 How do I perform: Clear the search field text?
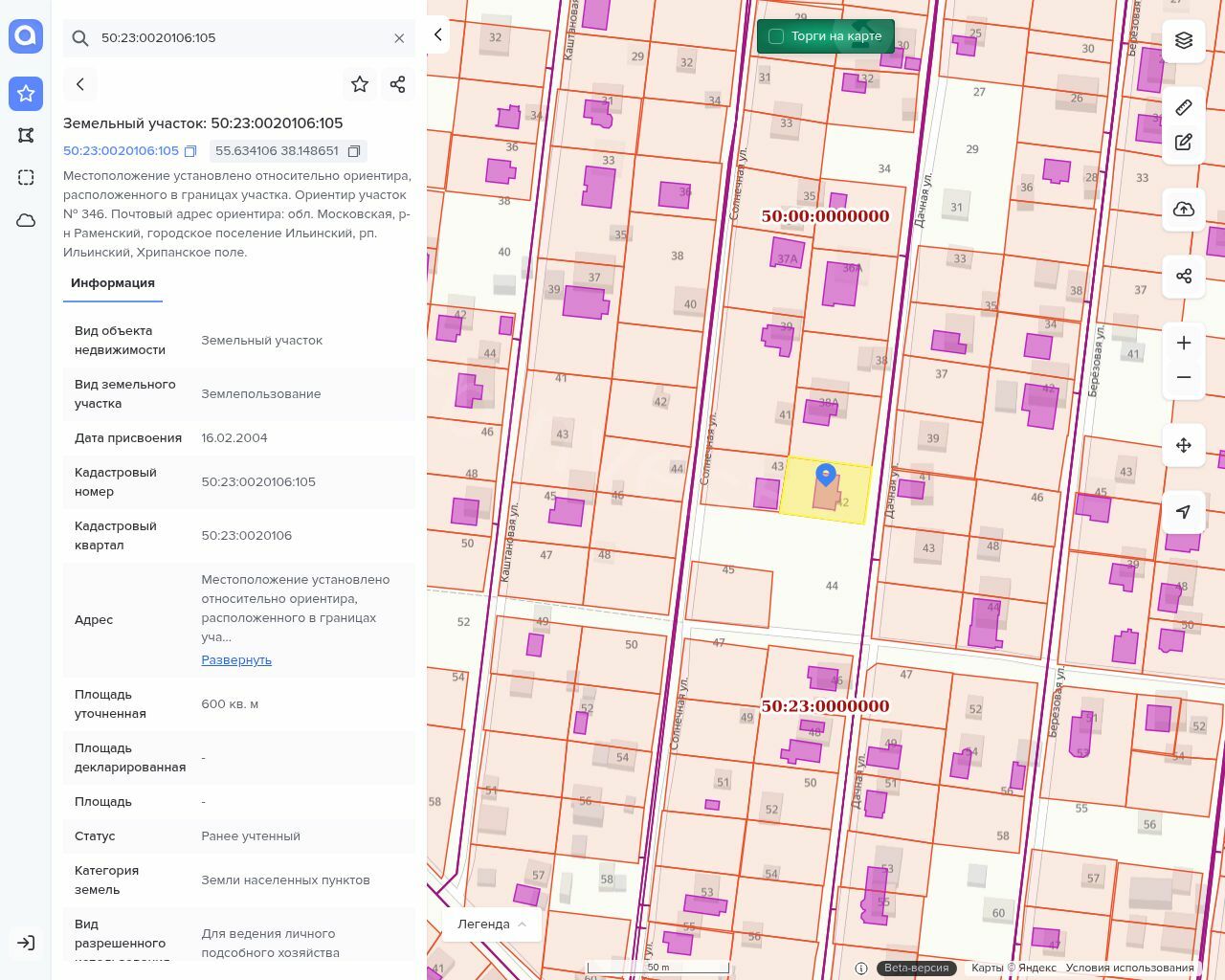click(x=399, y=38)
